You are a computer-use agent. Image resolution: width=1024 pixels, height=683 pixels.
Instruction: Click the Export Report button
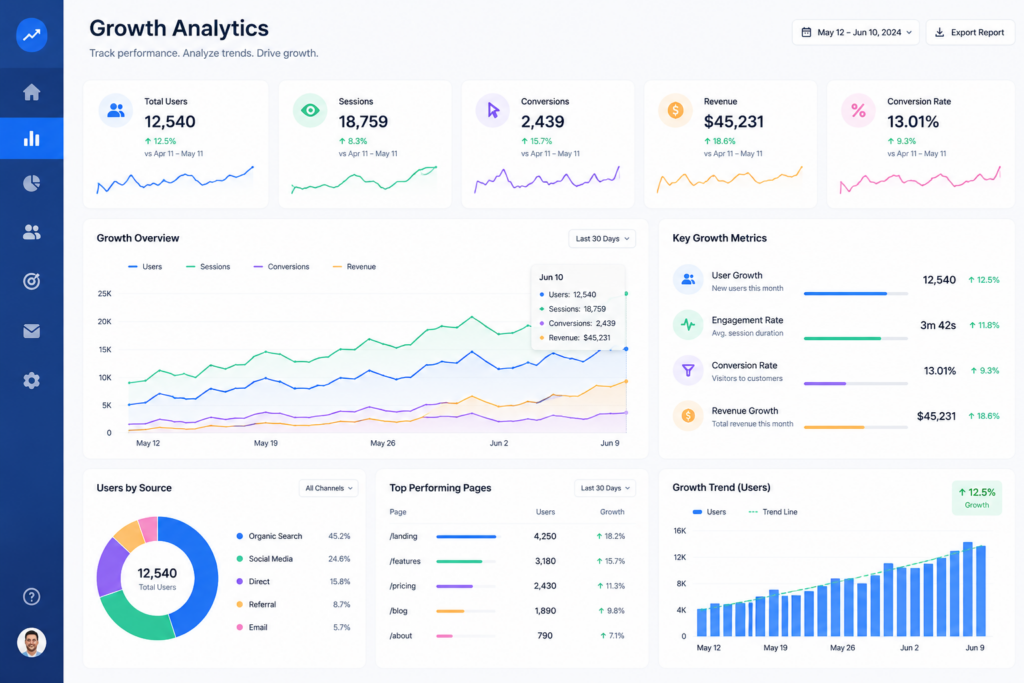pos(970,32)
